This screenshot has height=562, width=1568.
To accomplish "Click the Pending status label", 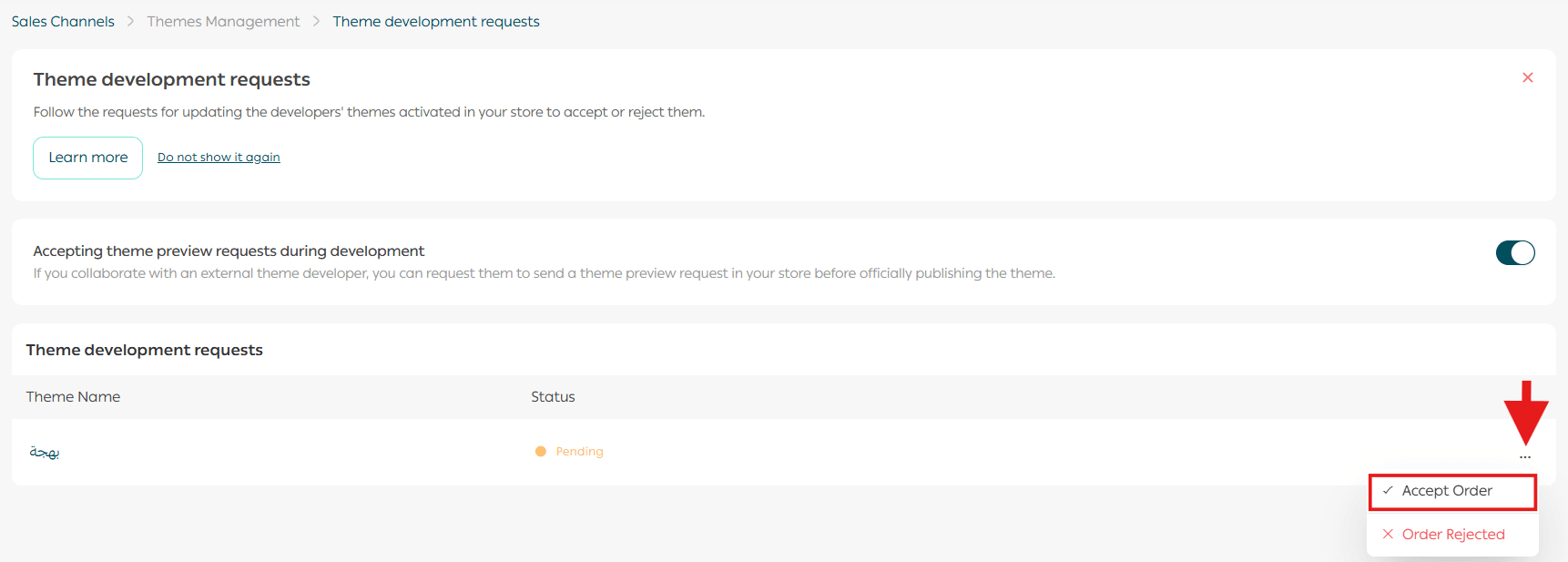I will (579, 452).
